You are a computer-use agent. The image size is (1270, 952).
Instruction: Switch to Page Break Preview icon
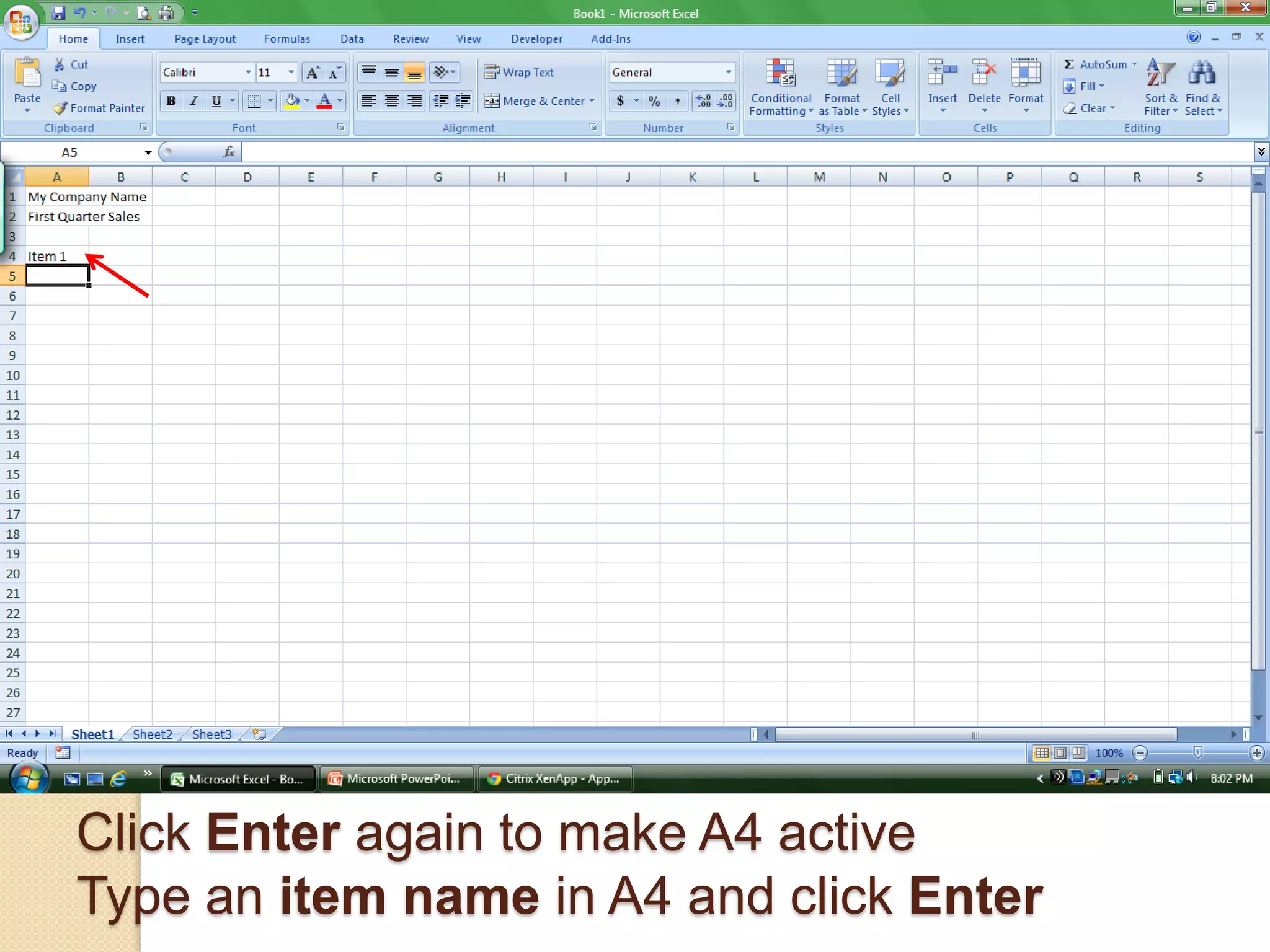(1079, 753)
